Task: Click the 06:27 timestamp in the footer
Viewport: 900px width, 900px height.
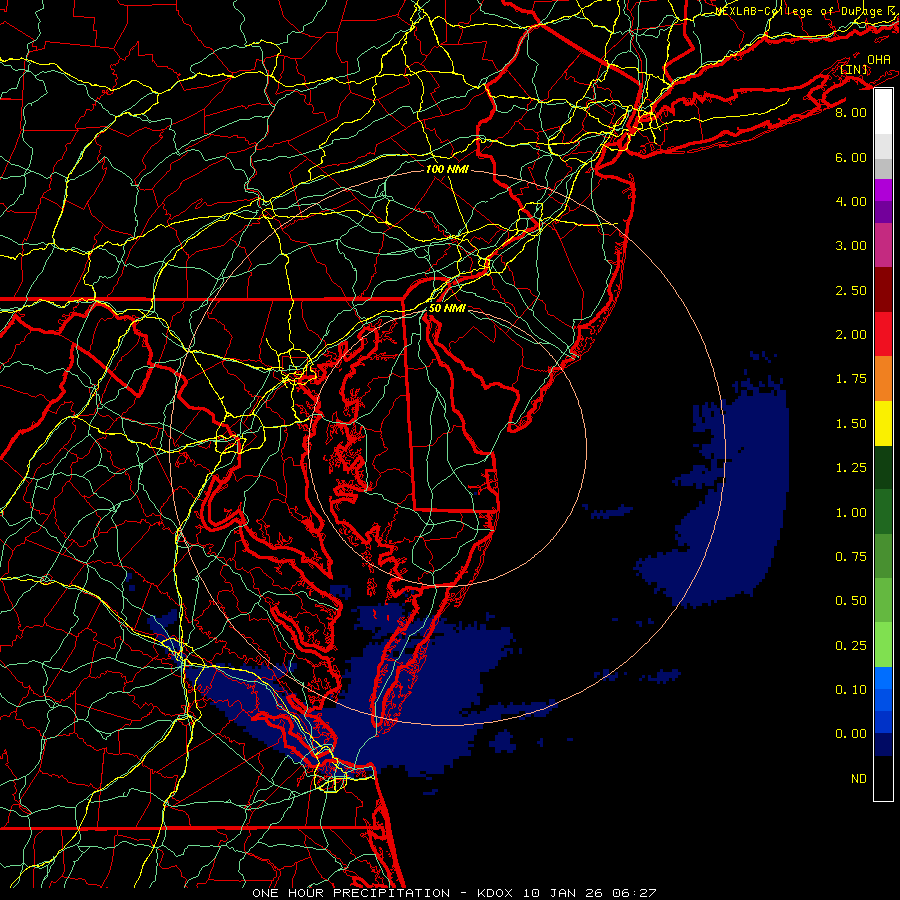Action: tap(634, 893)
